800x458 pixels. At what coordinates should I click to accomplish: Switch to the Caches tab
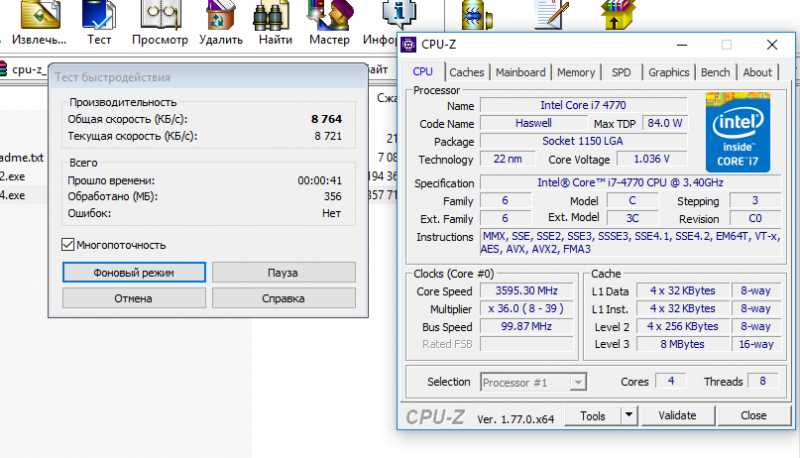coord(466,72)
